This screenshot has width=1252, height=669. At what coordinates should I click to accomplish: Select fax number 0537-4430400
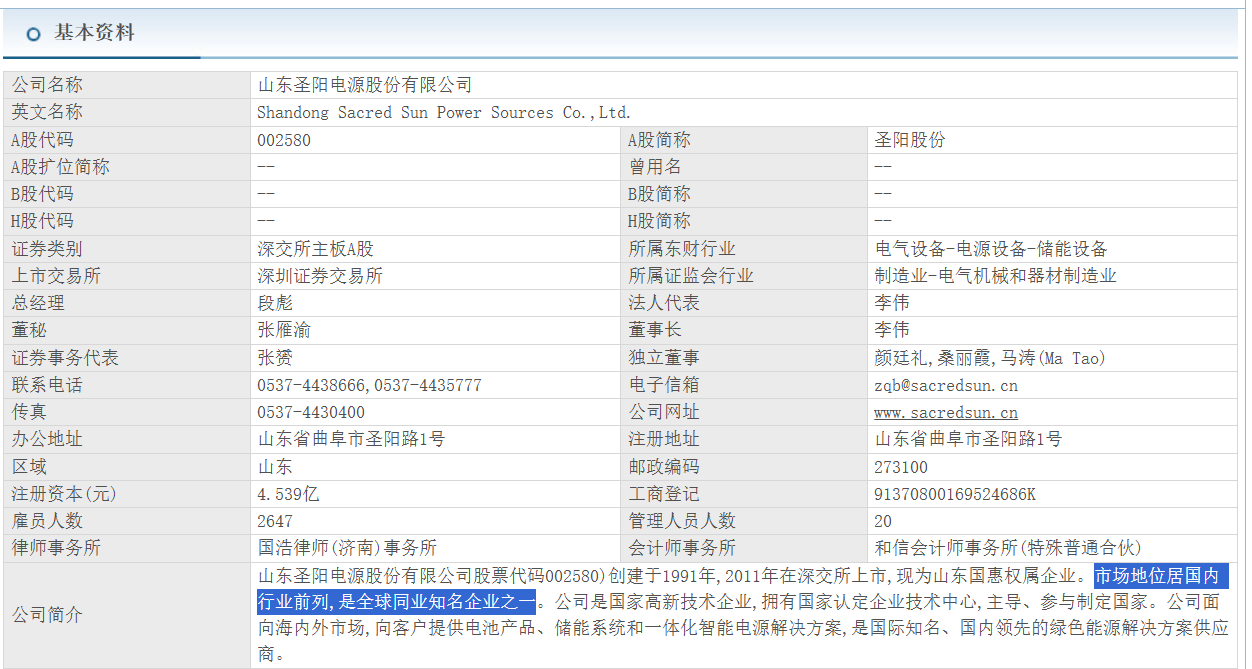(x=311, y=412)
